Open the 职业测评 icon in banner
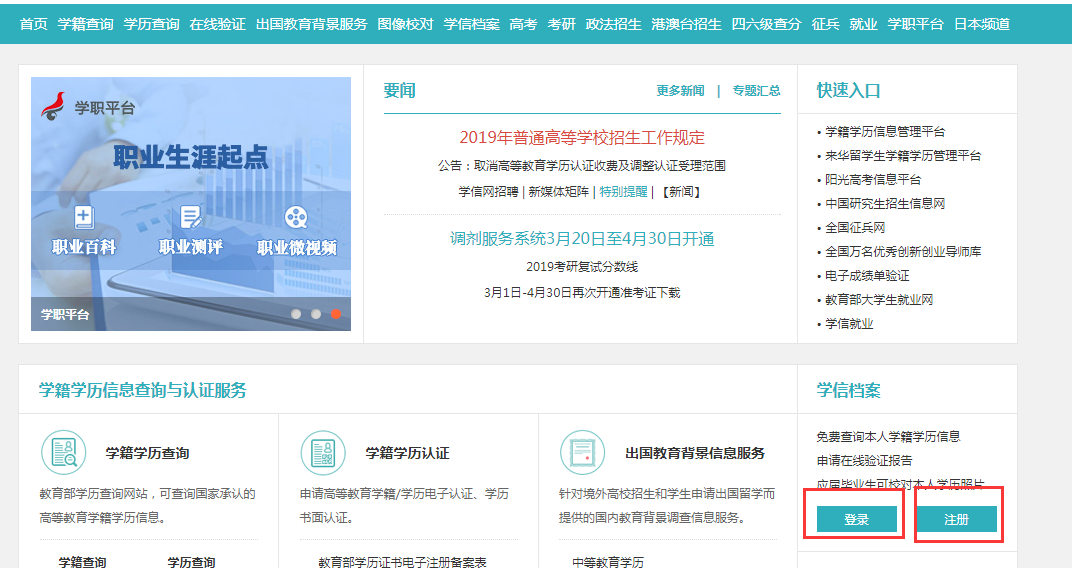 (x=190, y=217)
